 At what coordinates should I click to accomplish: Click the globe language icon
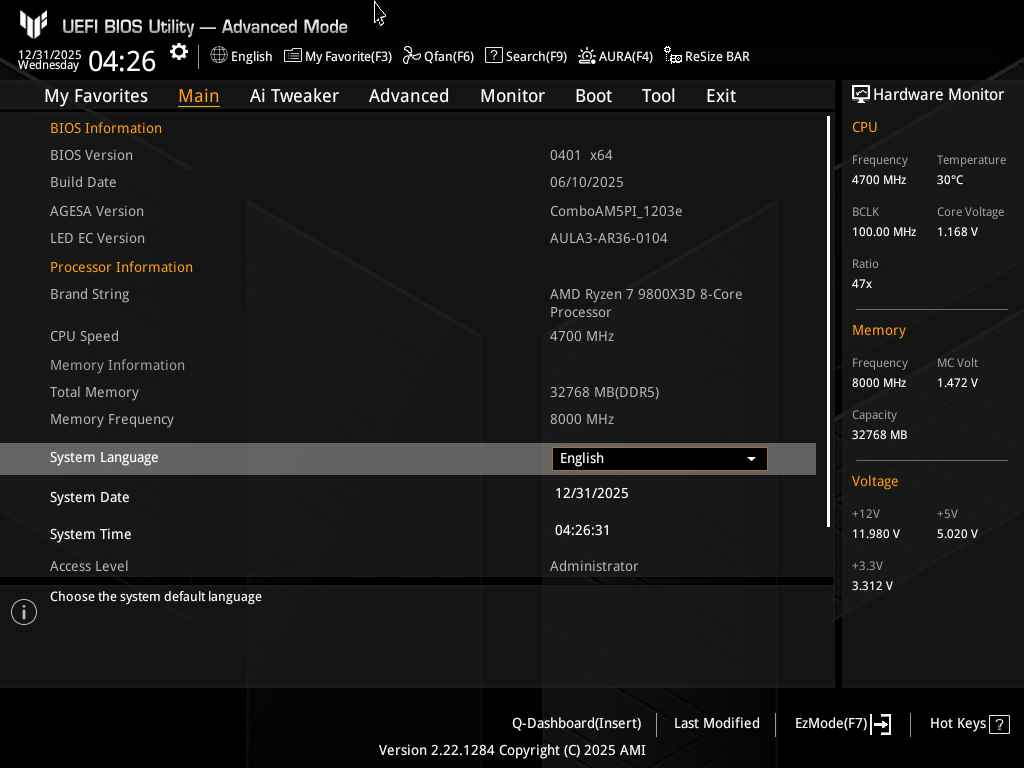pyautogui.click(x=219, y=56)
